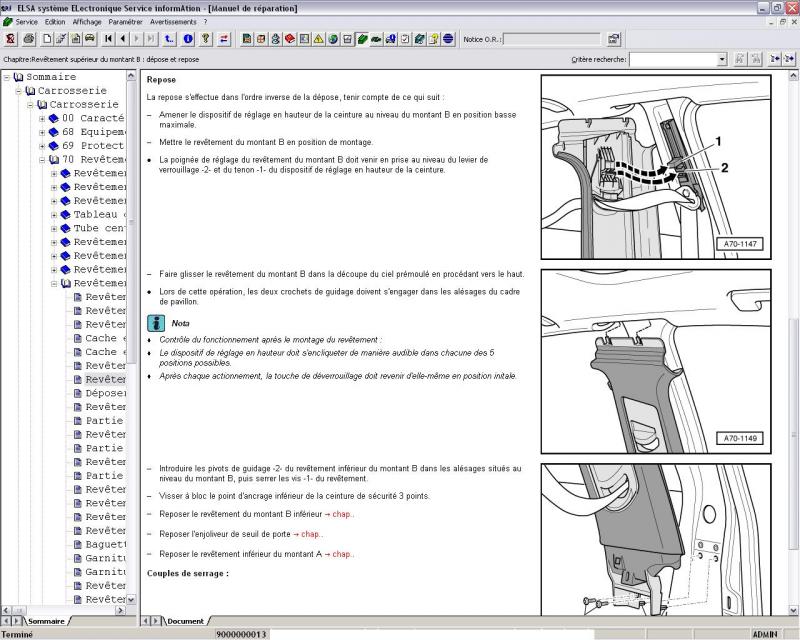Select the '69 Protect' chapter in tree

(x=93, y=146)
